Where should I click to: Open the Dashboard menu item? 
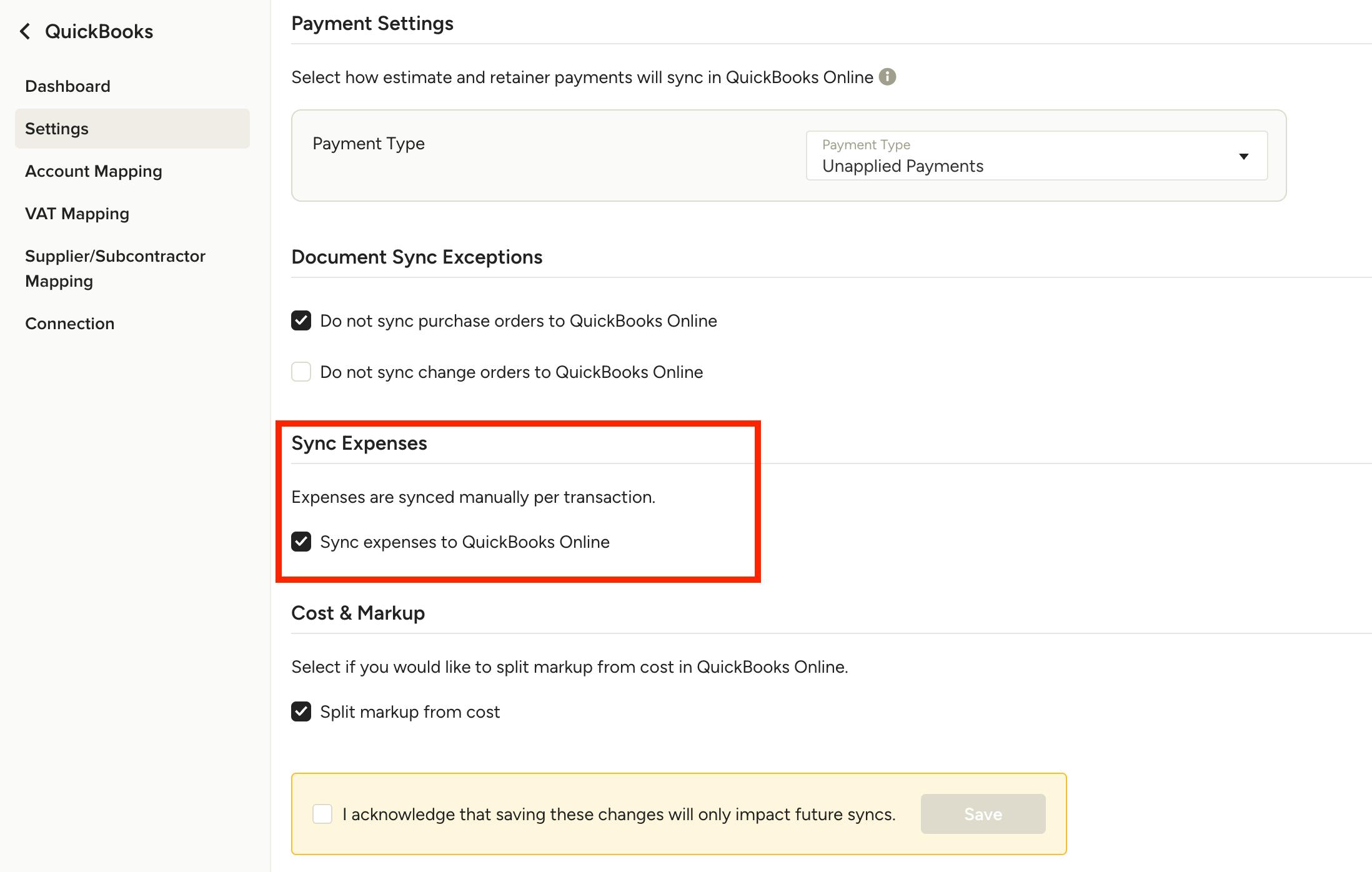(67, 86)
